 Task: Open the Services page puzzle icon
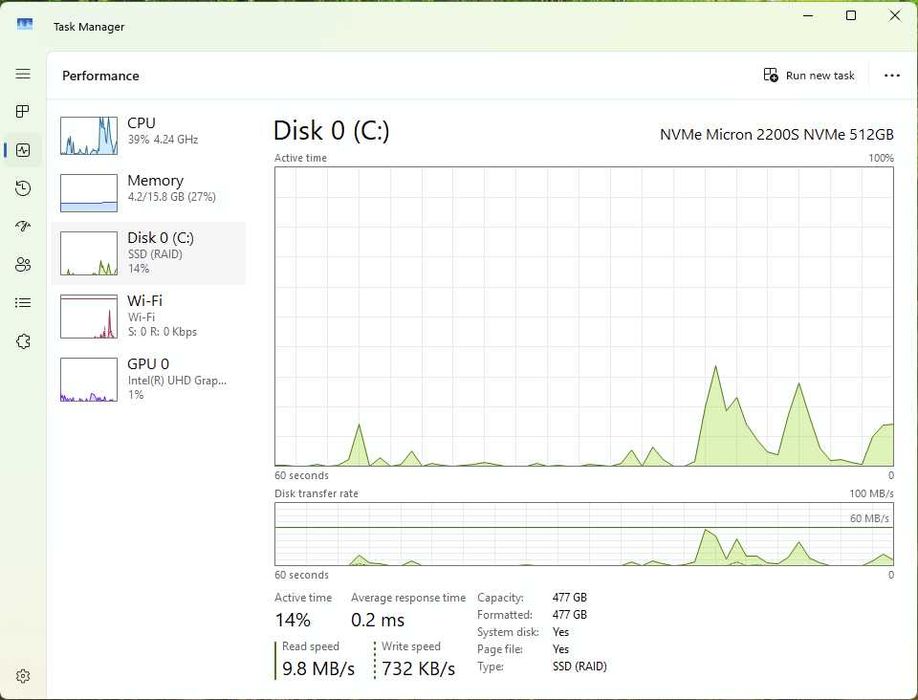pyautogui.click(x=23, y=341)
